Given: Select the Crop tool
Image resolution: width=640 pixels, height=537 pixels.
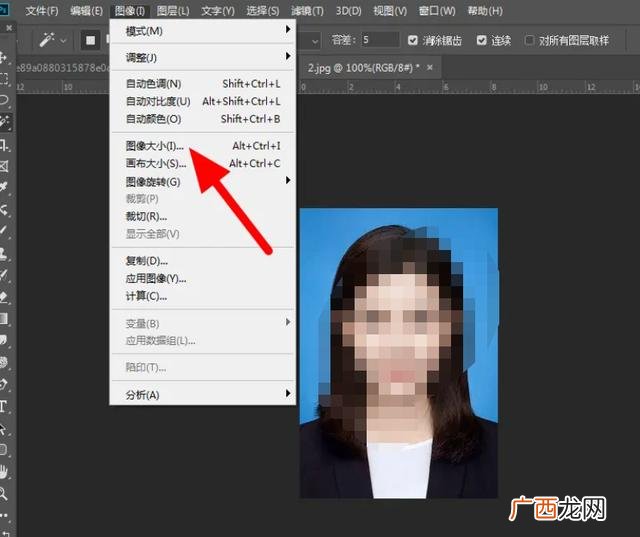Looking at the screenshot, I should (4, 144).
